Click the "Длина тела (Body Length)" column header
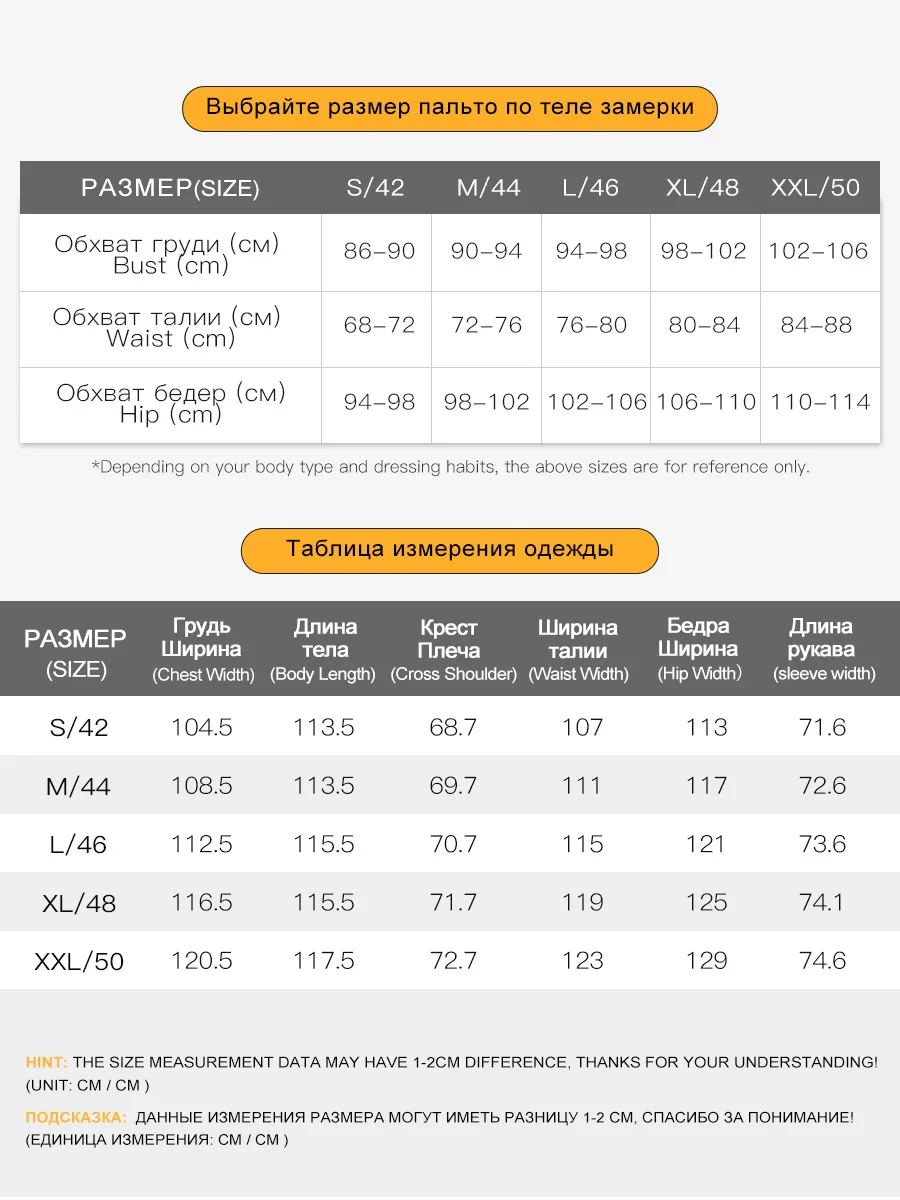 pos(323,649)
